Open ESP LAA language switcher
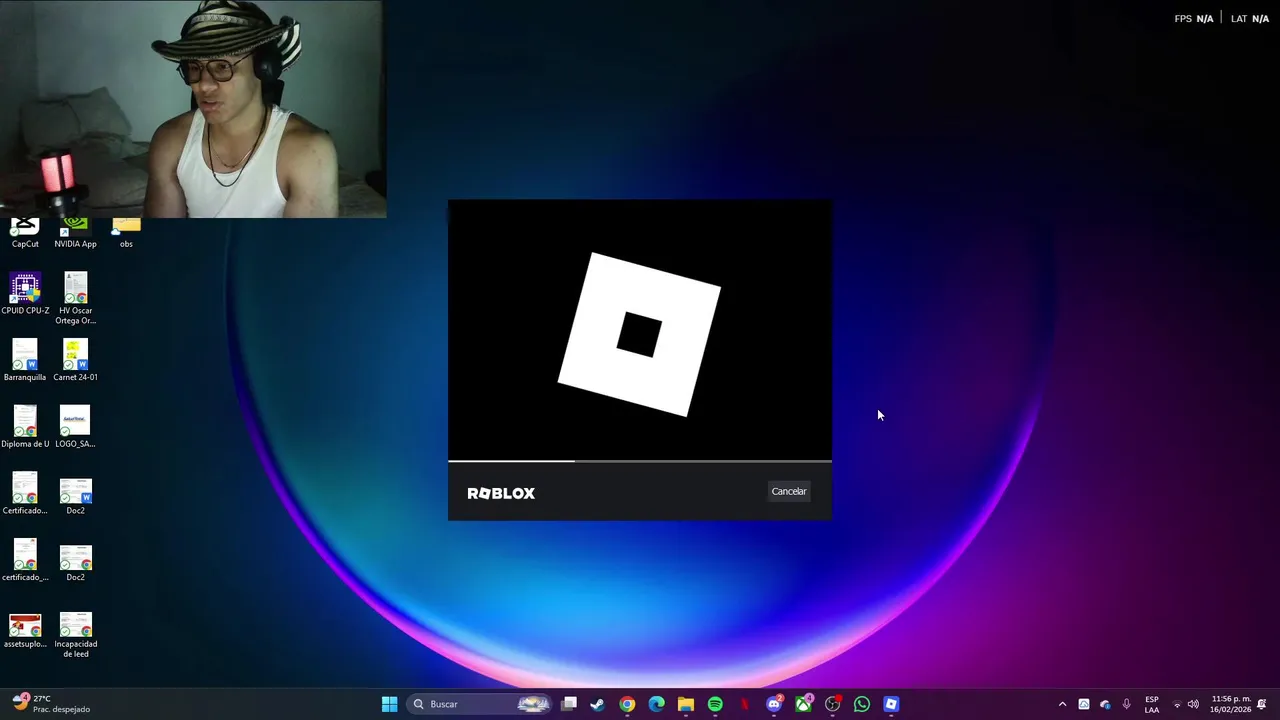The width and height of the screenshot is (1280, 720). coord(1152,704)
